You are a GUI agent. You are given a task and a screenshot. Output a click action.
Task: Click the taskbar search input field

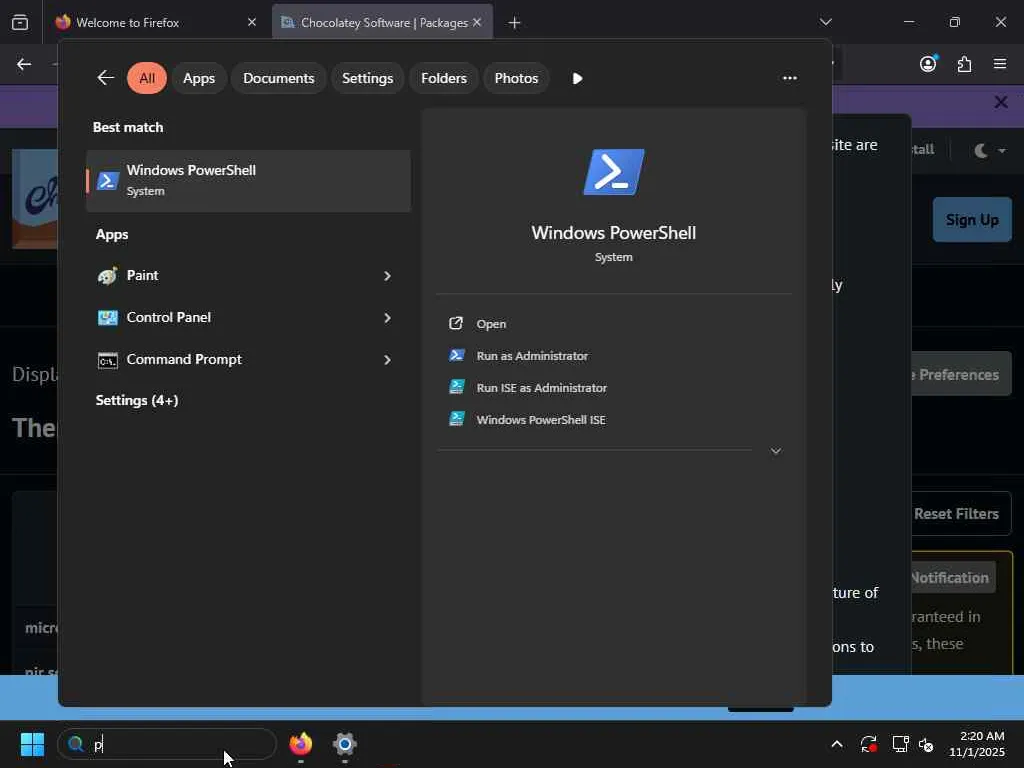point(167,744)
